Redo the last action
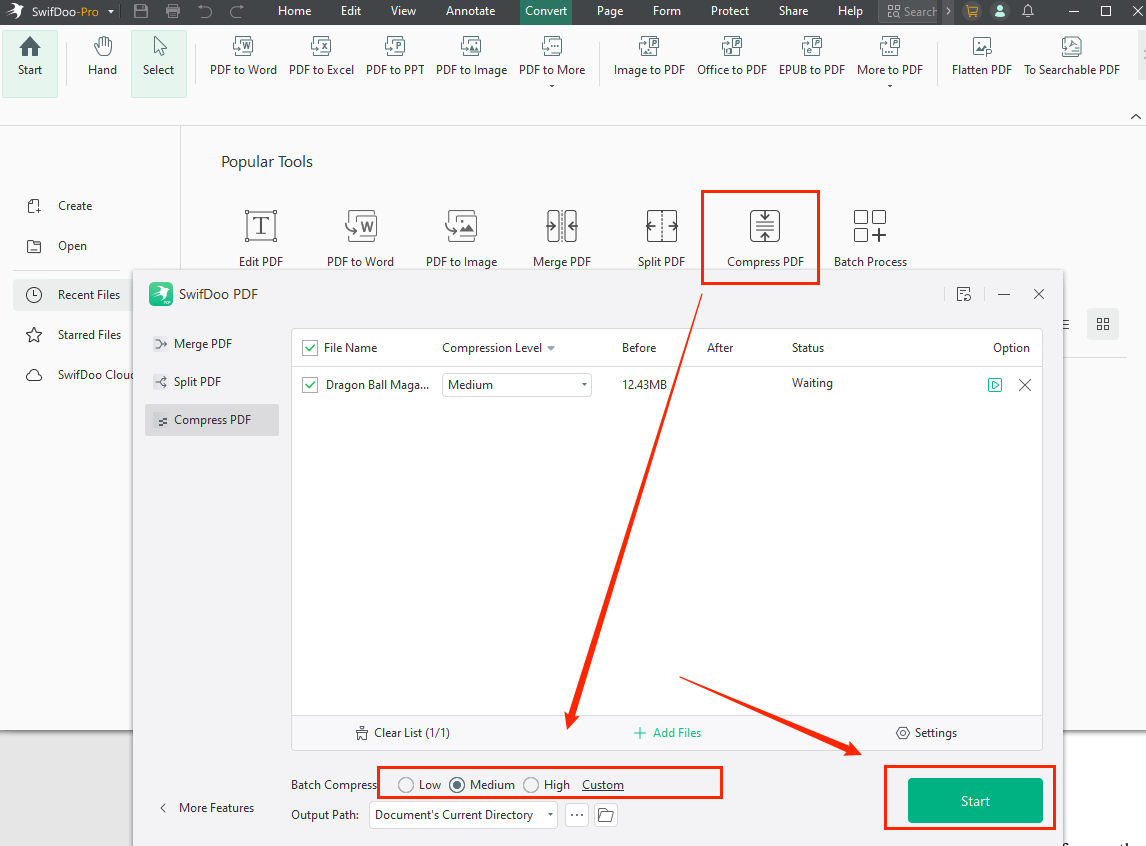Viewport: 1146px width, 846px height. (237, 11)
